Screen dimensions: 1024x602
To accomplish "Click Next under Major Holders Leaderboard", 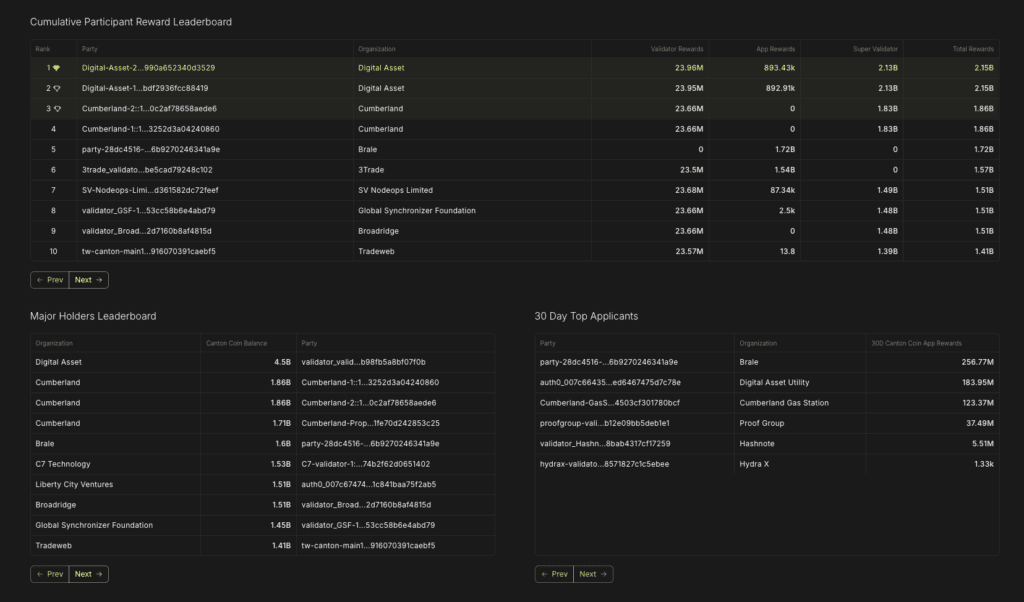I will click(88, 575).
